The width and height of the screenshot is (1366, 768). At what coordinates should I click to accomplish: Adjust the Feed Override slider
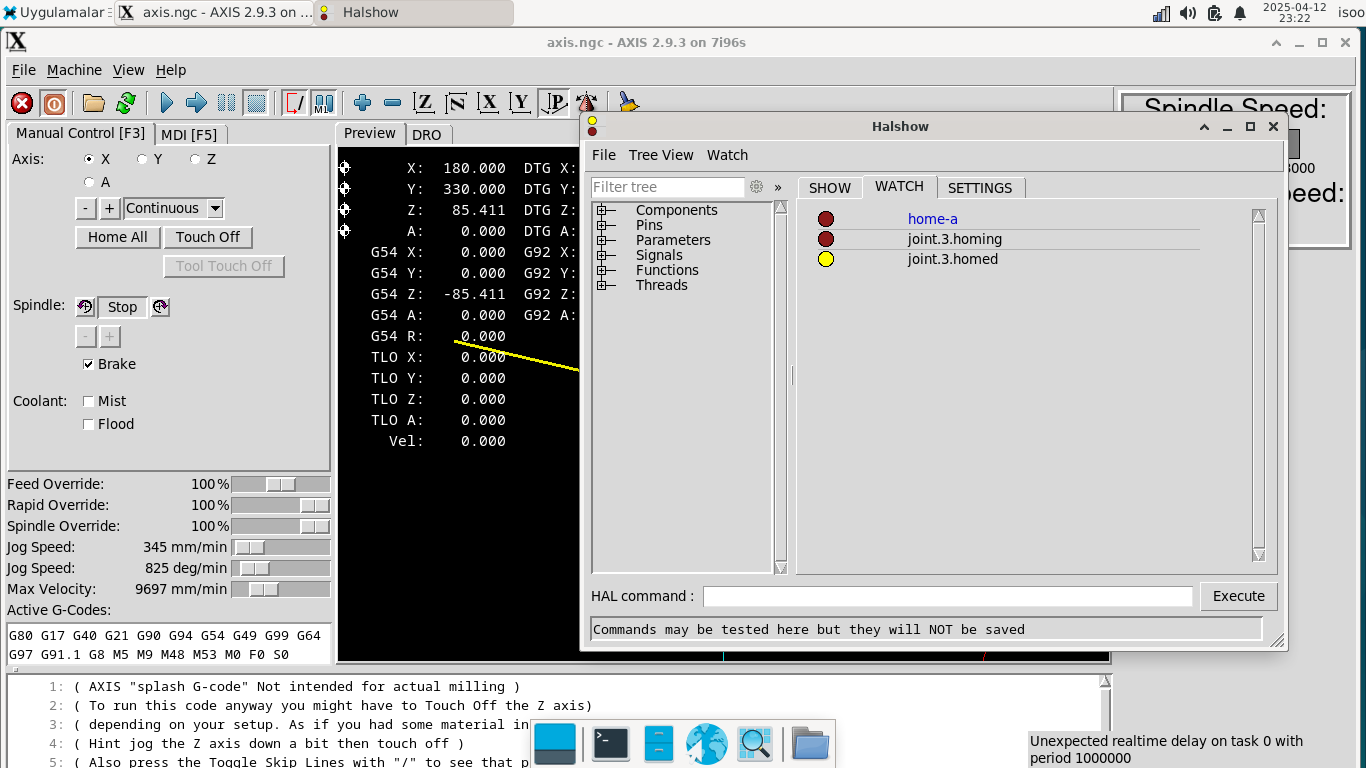pos(281,484)
